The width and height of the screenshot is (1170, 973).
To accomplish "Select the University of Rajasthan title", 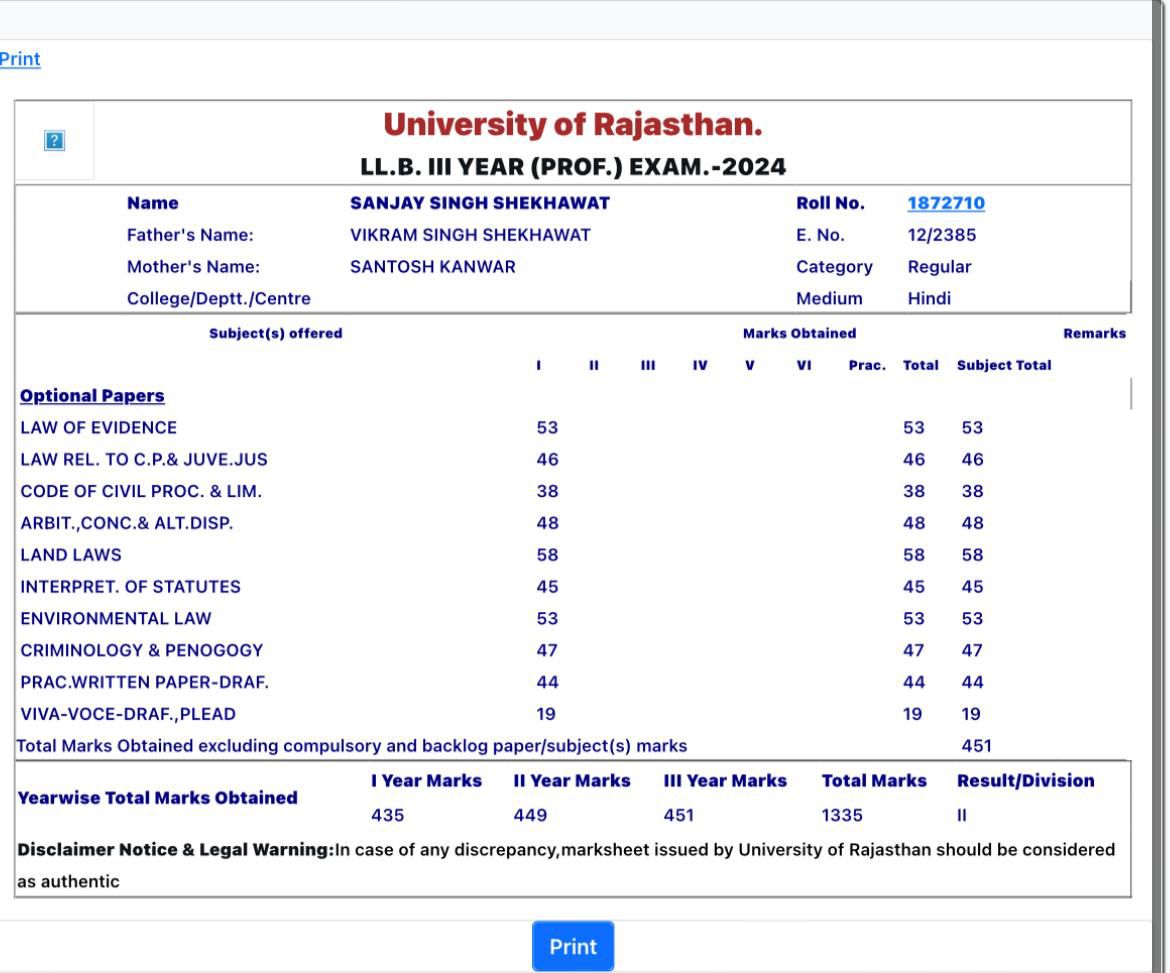I will pos(572,124).
